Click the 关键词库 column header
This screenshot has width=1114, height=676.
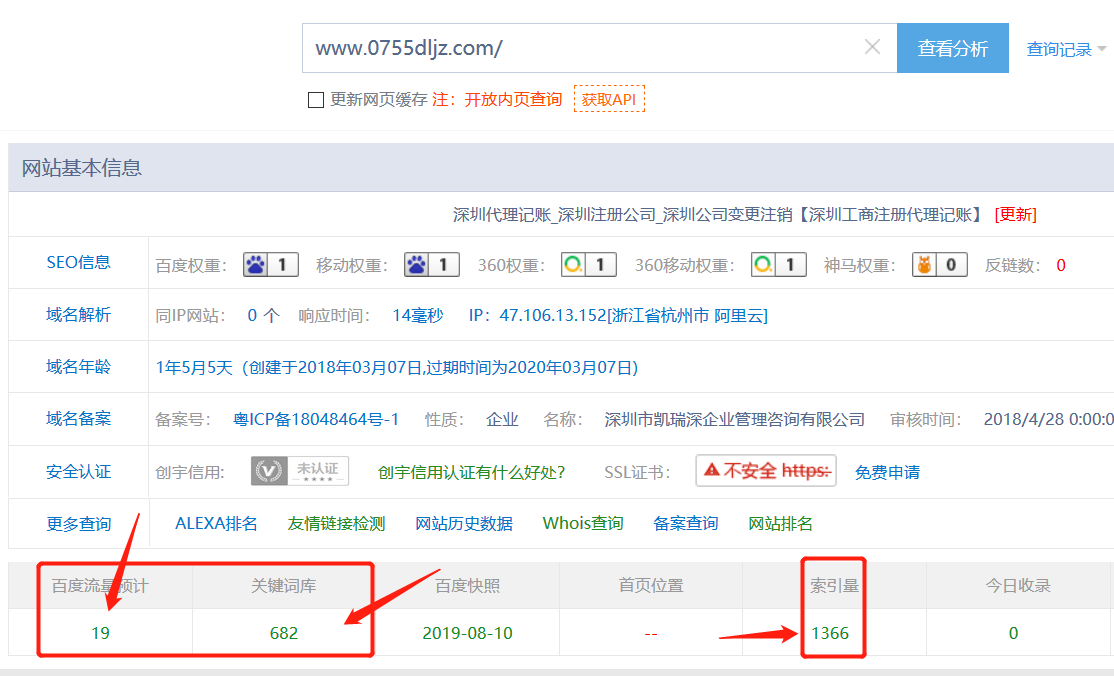coord(283,586)
